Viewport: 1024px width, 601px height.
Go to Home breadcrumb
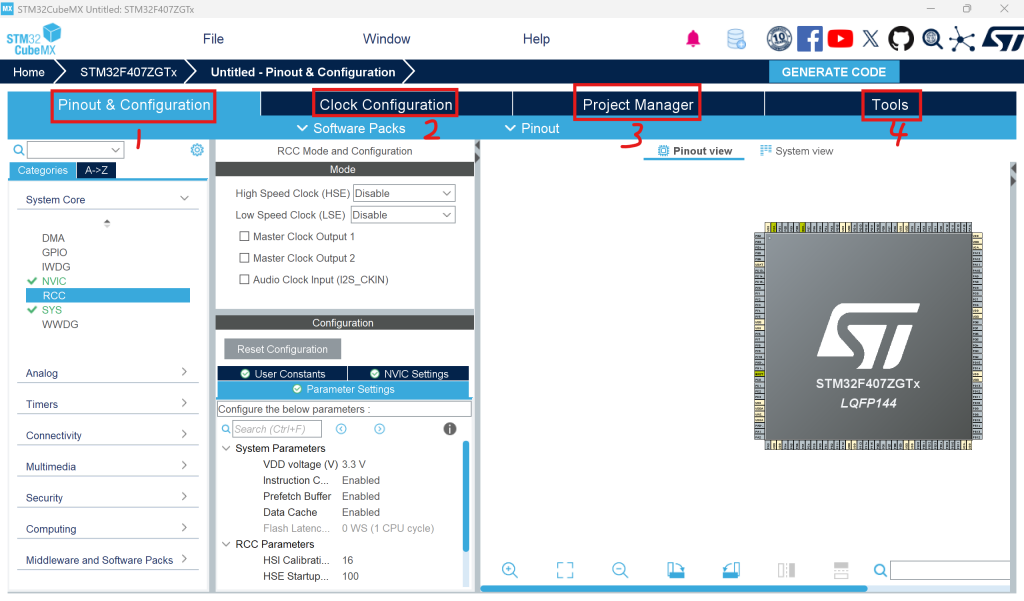click(29, 72)
